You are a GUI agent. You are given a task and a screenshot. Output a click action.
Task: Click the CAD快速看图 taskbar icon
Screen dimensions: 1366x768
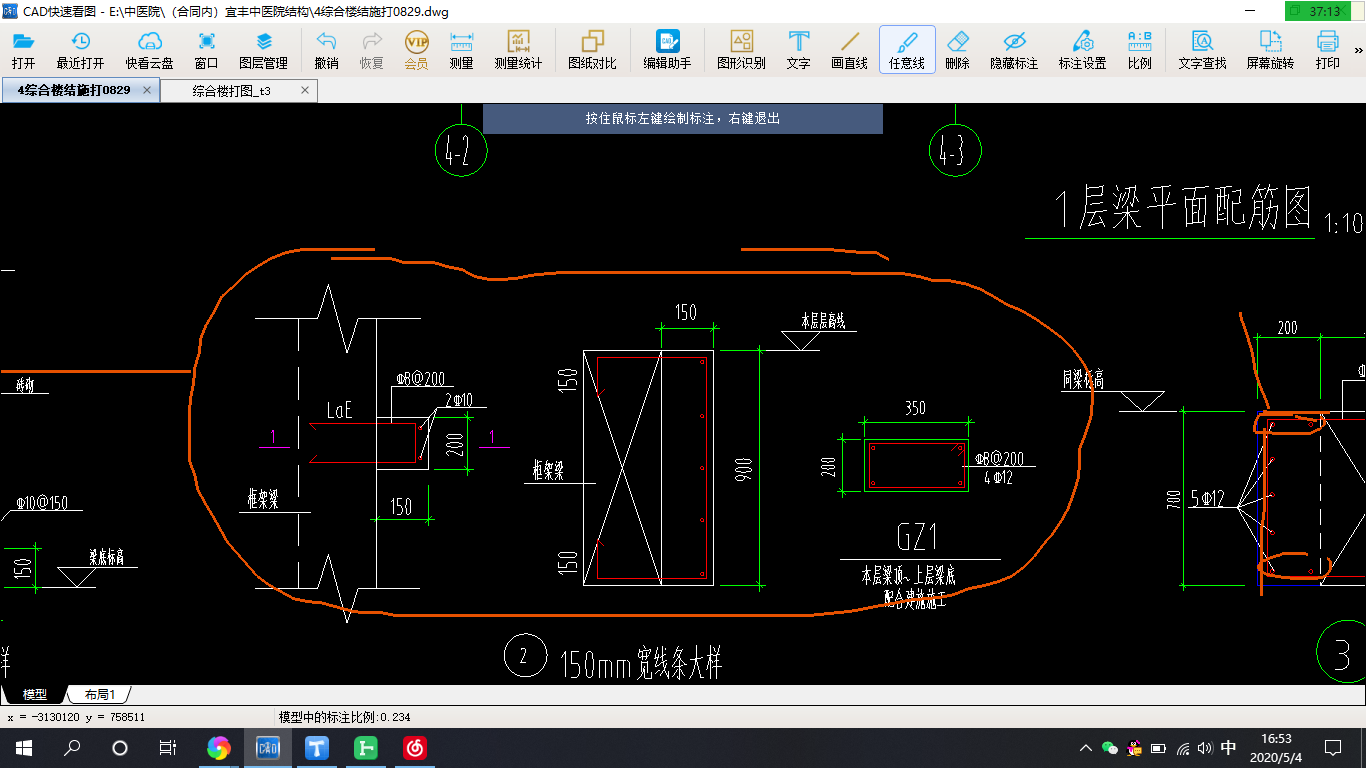(268, 747)
